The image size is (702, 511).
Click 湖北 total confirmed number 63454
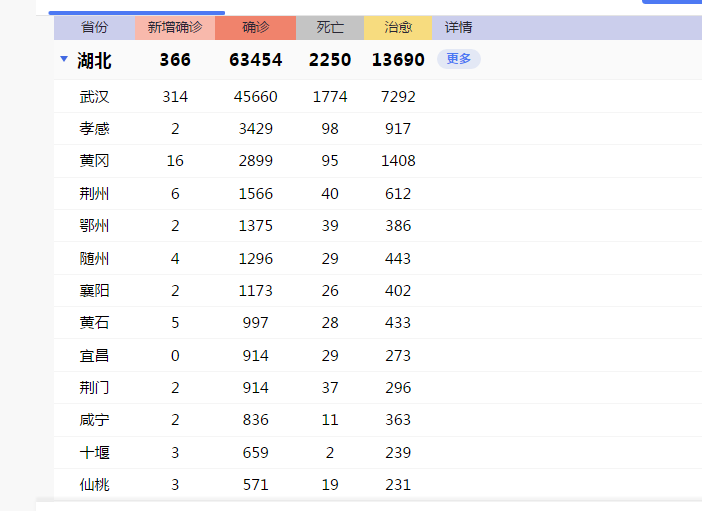coord(255,60)
